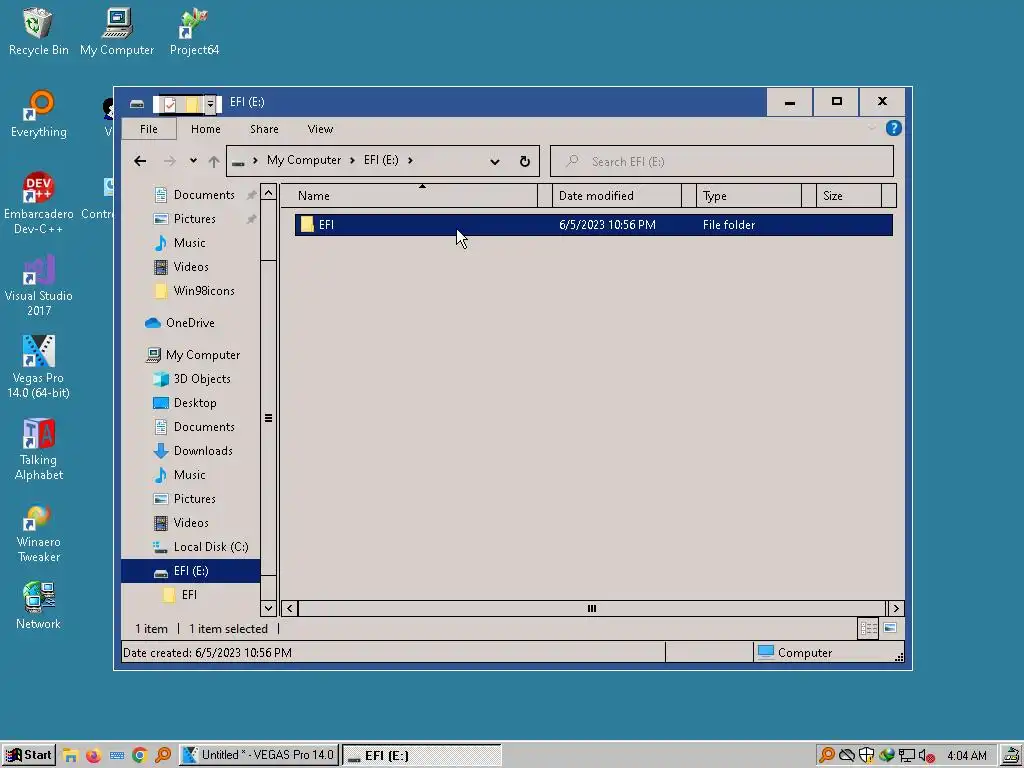1024x768 pixels.
Task: Click the File folder type cell
Action: coord(729,225)
